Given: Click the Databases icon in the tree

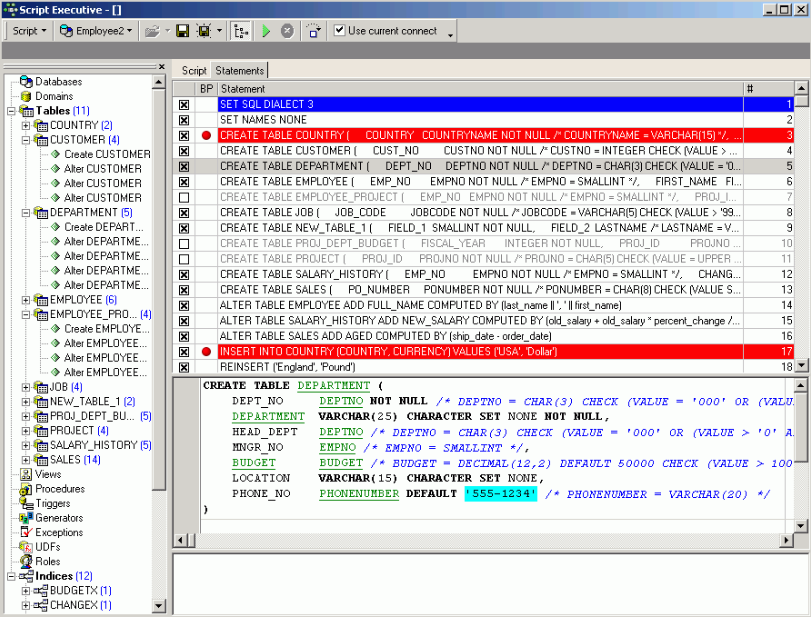Looking at the screenshot, I should click(x=26, y=82).
